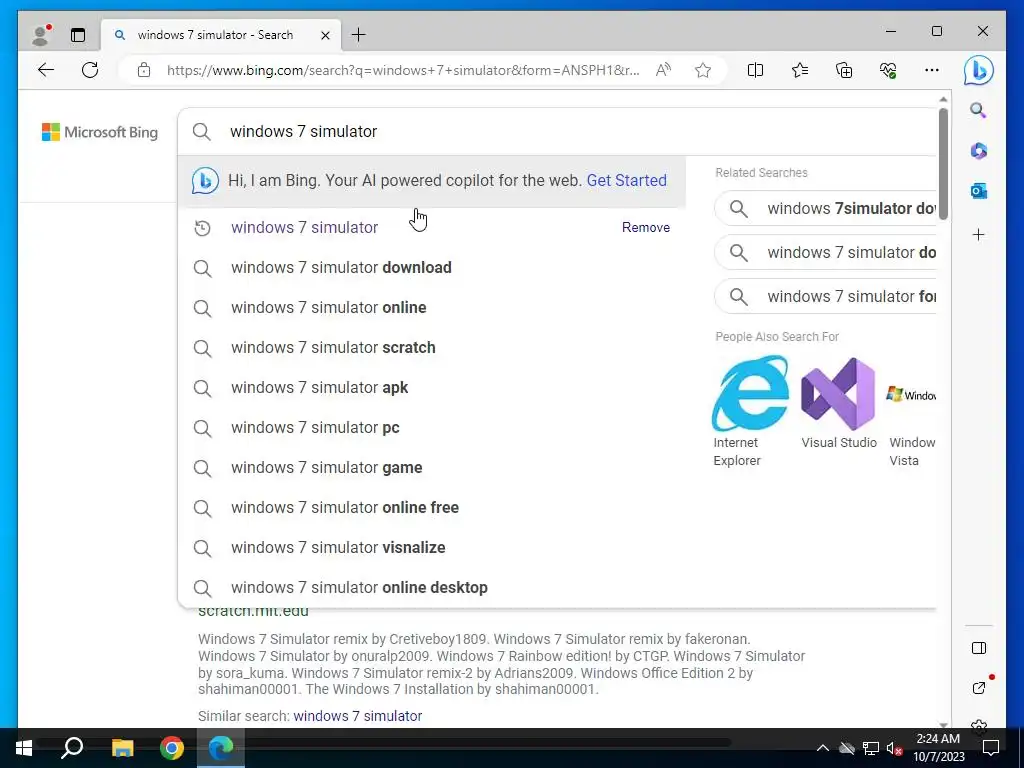Viewport: 1024px width, 768px height.
Task: Click the Microsoft Bing logo
Action: 100,132
